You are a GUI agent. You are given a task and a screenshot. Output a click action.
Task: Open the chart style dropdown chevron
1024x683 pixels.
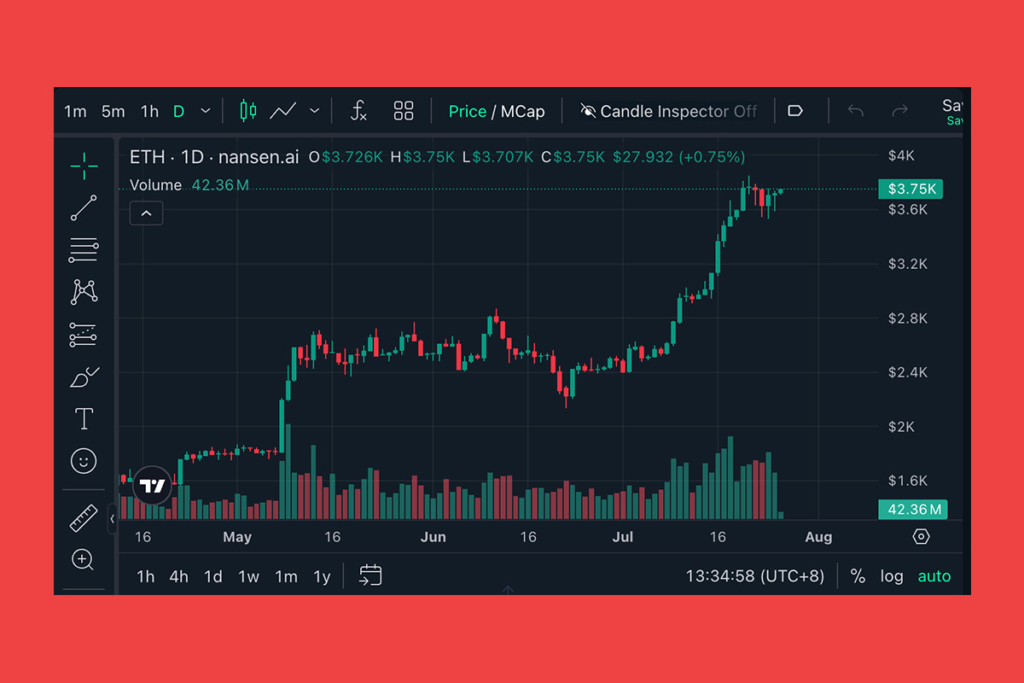tap(314, 111)
